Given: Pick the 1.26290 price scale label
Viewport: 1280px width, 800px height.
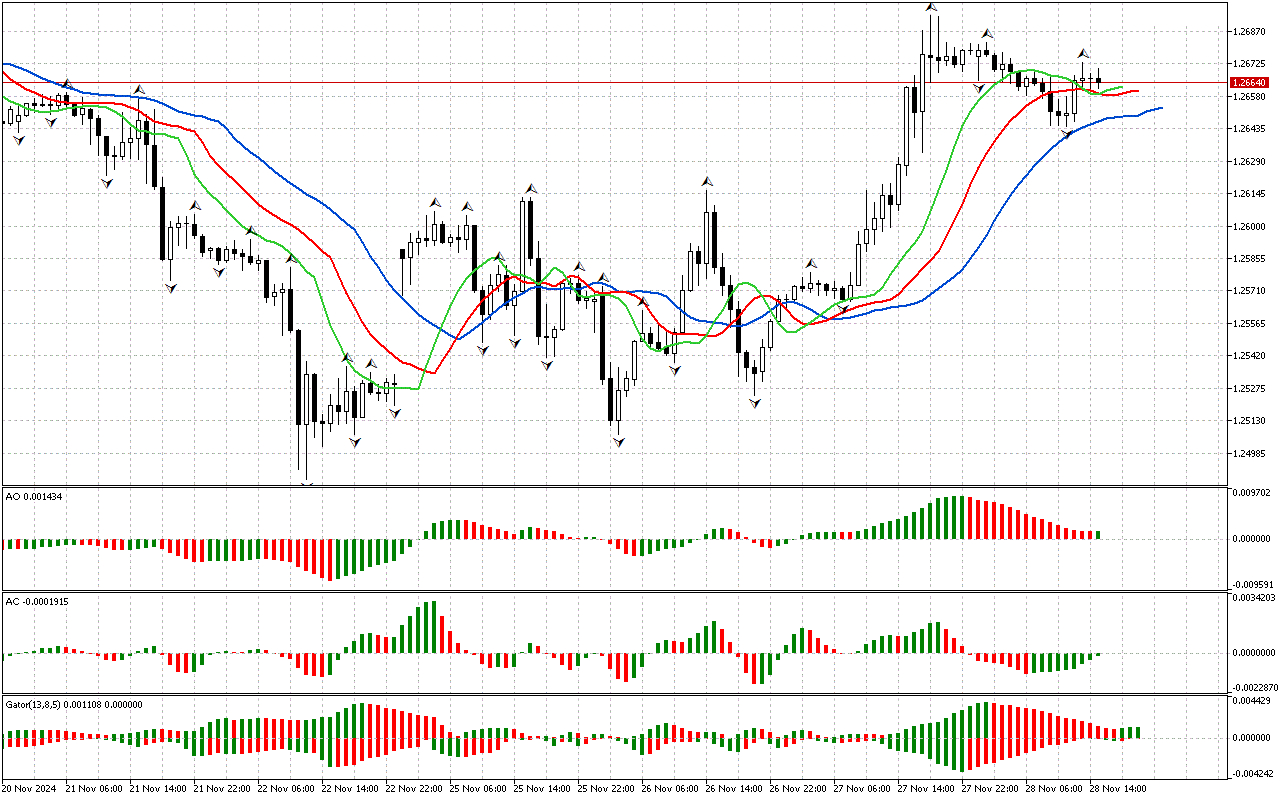Looking at the screenshot, I should [x=1250, y=162].
